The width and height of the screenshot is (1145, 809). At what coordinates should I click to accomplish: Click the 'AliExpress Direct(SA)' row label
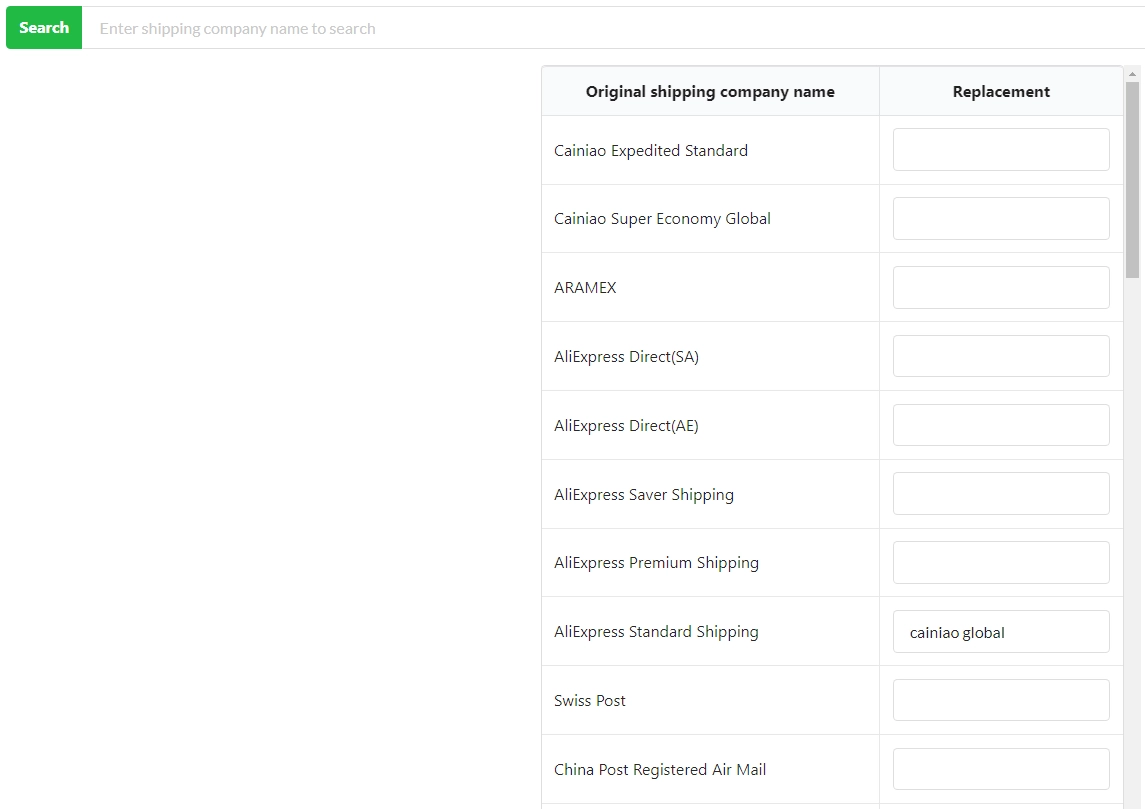click(627, 356)
